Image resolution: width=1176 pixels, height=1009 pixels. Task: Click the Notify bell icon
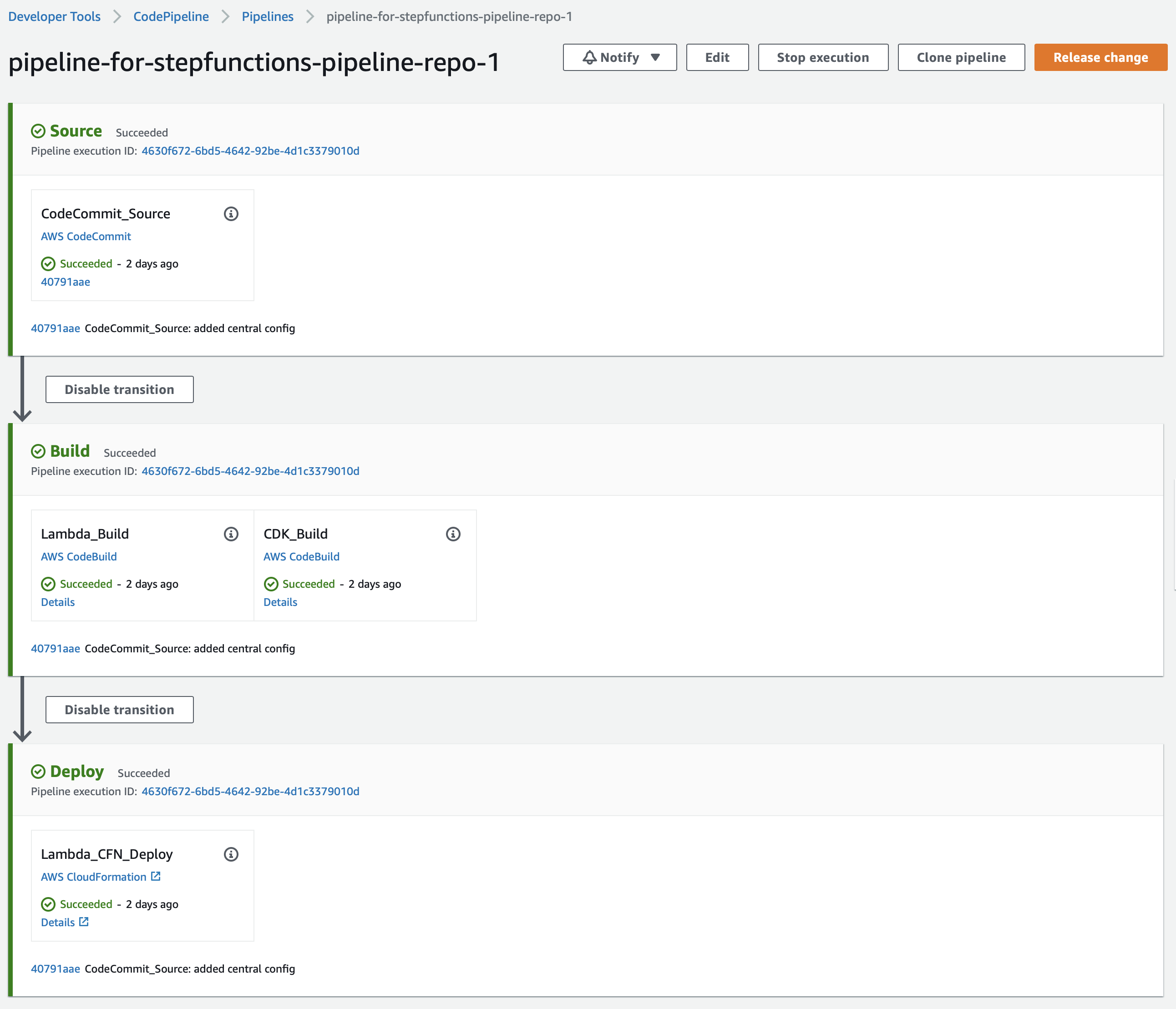pos(590,57)
